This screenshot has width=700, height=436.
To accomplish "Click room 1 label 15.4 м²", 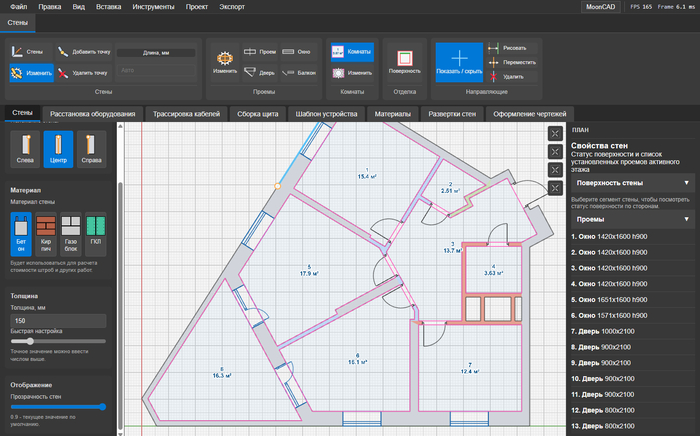I will [367, 173].
